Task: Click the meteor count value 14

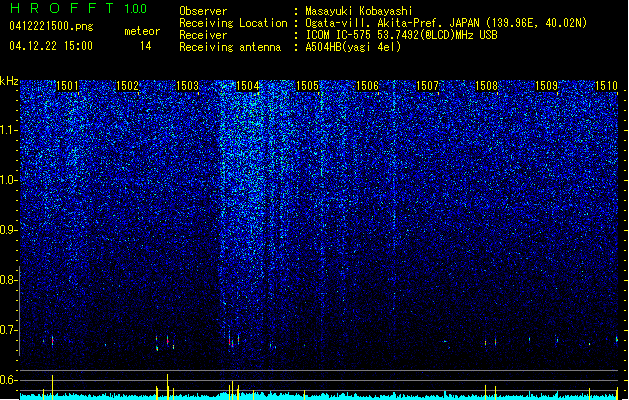Action: (145, 46)
